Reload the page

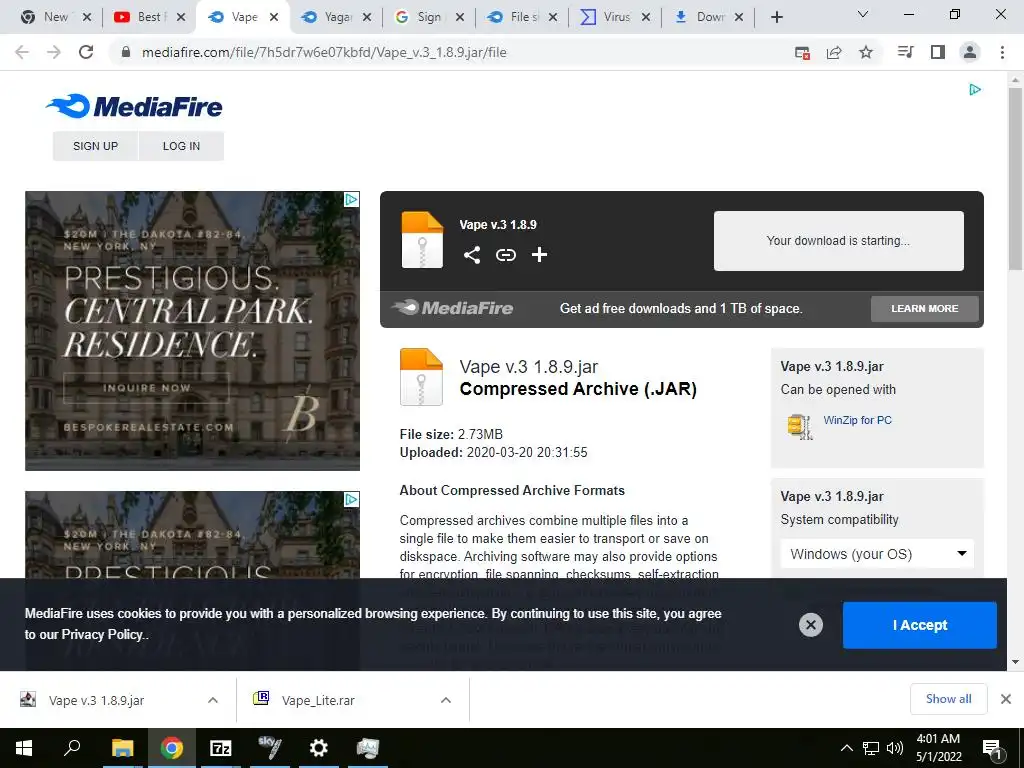click(86, 52)
